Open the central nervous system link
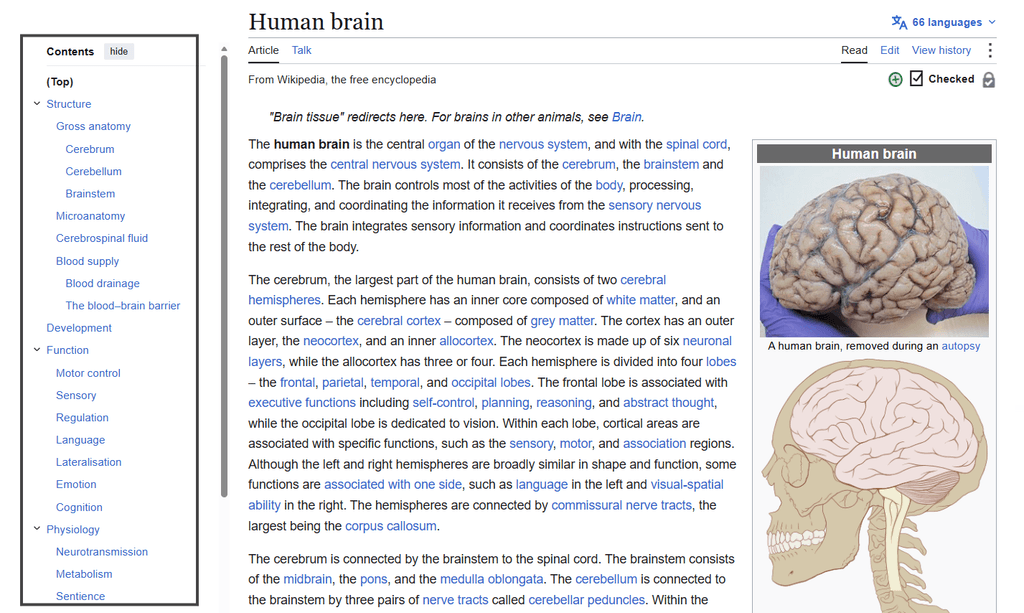1024x613 pixels. 395,164
